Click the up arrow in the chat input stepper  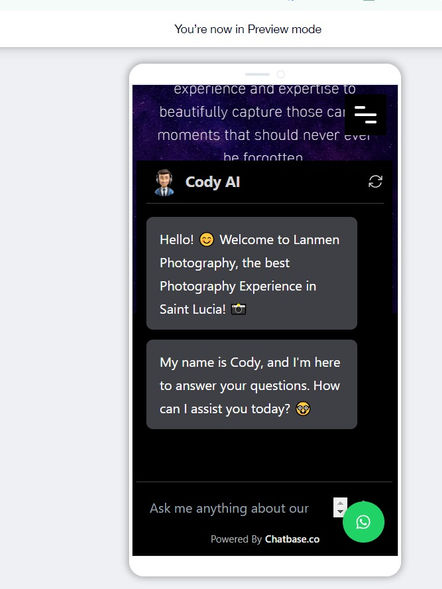tap(340, 503)
